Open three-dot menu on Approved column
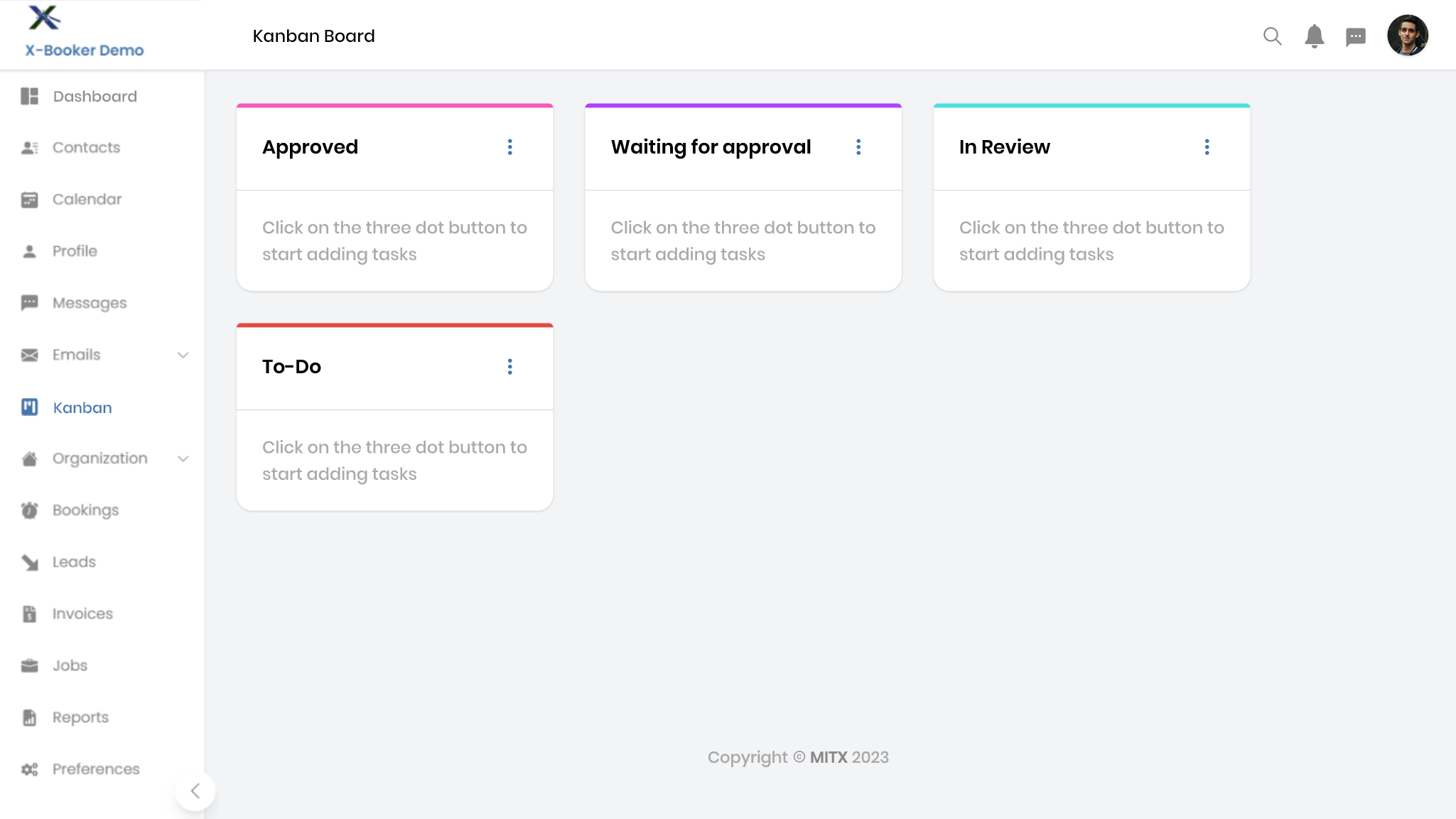This screenshot has height=819, width=1456. [509, 147]
